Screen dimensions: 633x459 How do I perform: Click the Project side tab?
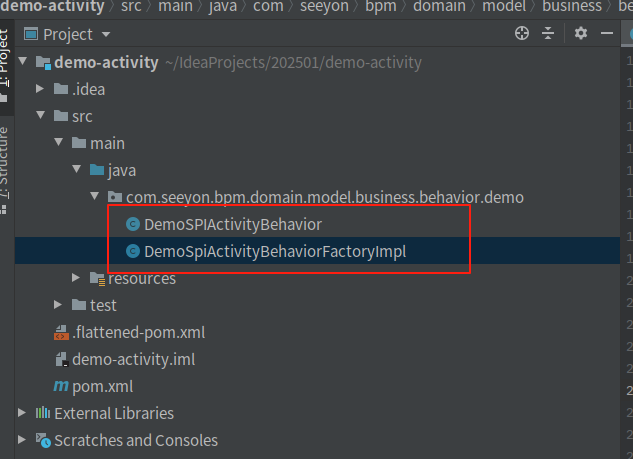tap(5, 62)
